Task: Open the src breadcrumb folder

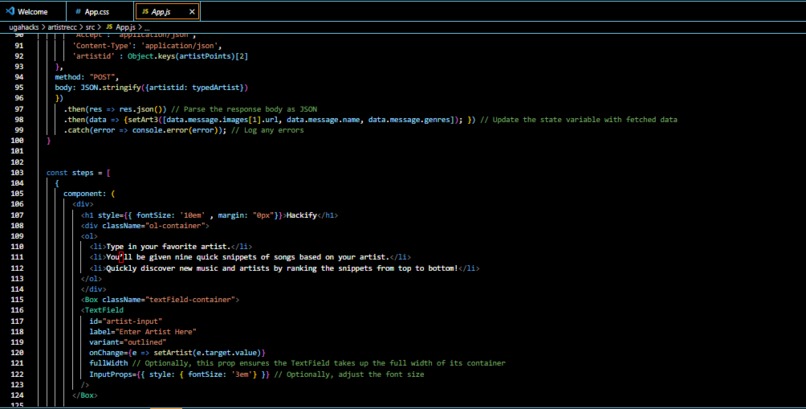Action: tap(91, 27)
